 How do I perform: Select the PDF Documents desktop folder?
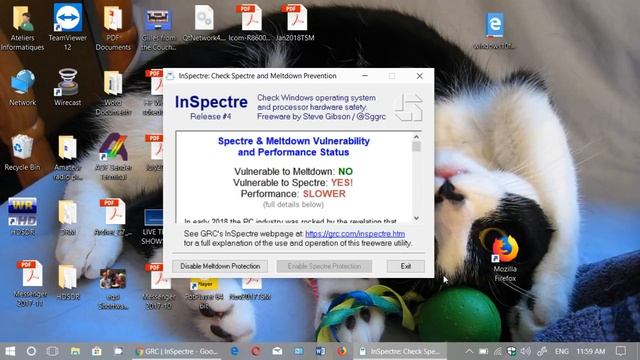(x=113, y=29)
